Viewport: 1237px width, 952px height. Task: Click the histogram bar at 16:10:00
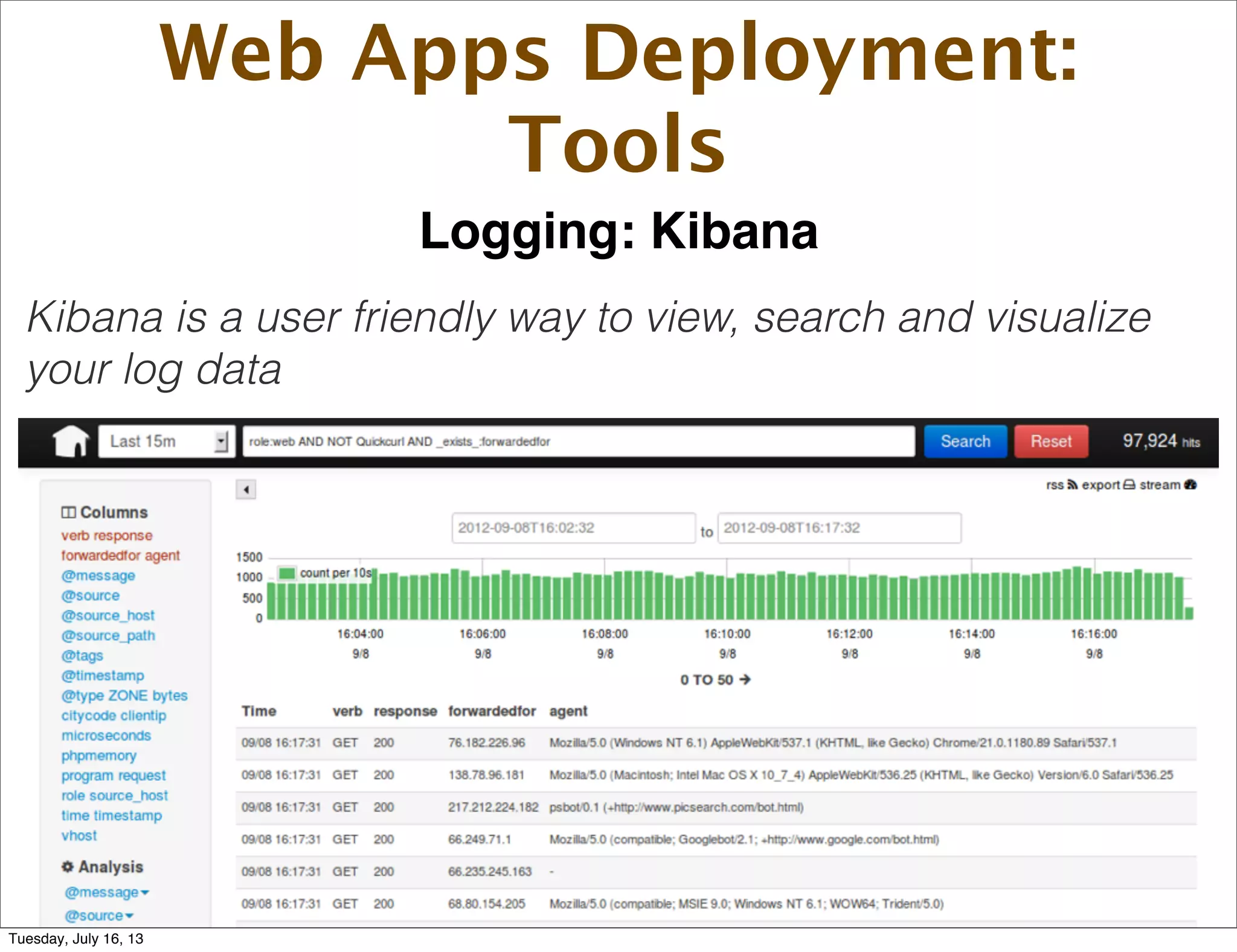(730, 599)
